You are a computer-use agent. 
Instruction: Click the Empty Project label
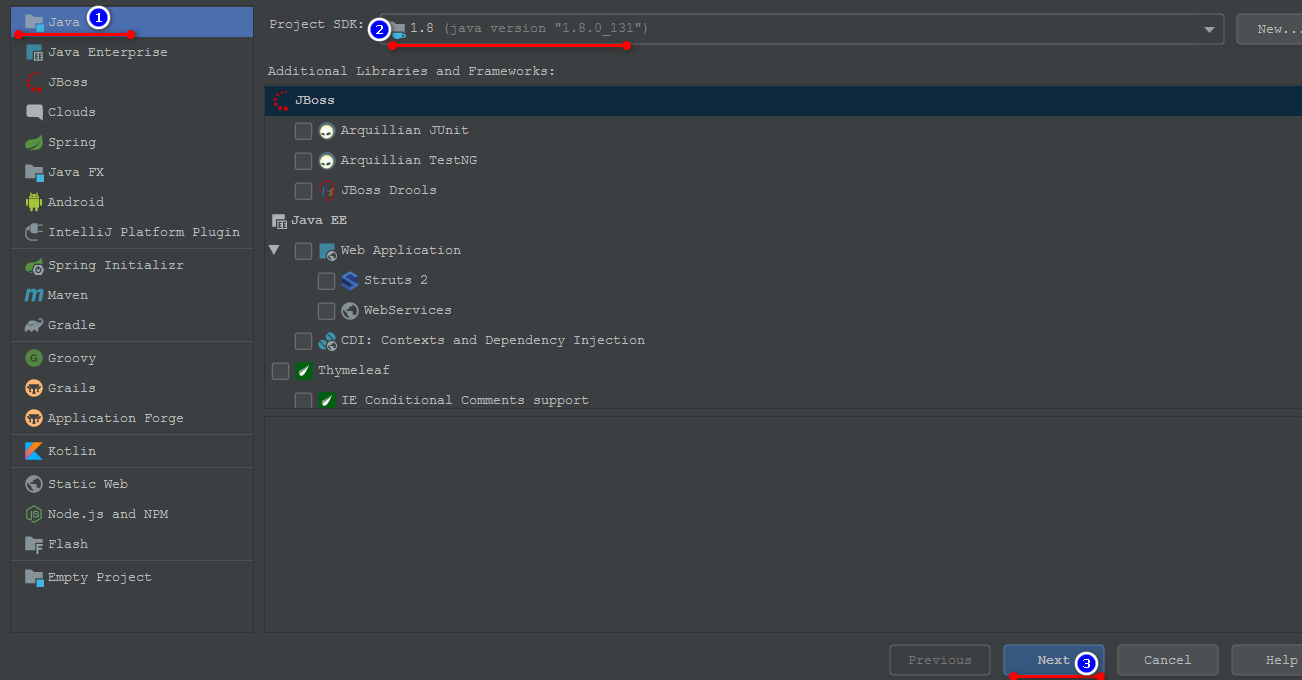point(100,577)
